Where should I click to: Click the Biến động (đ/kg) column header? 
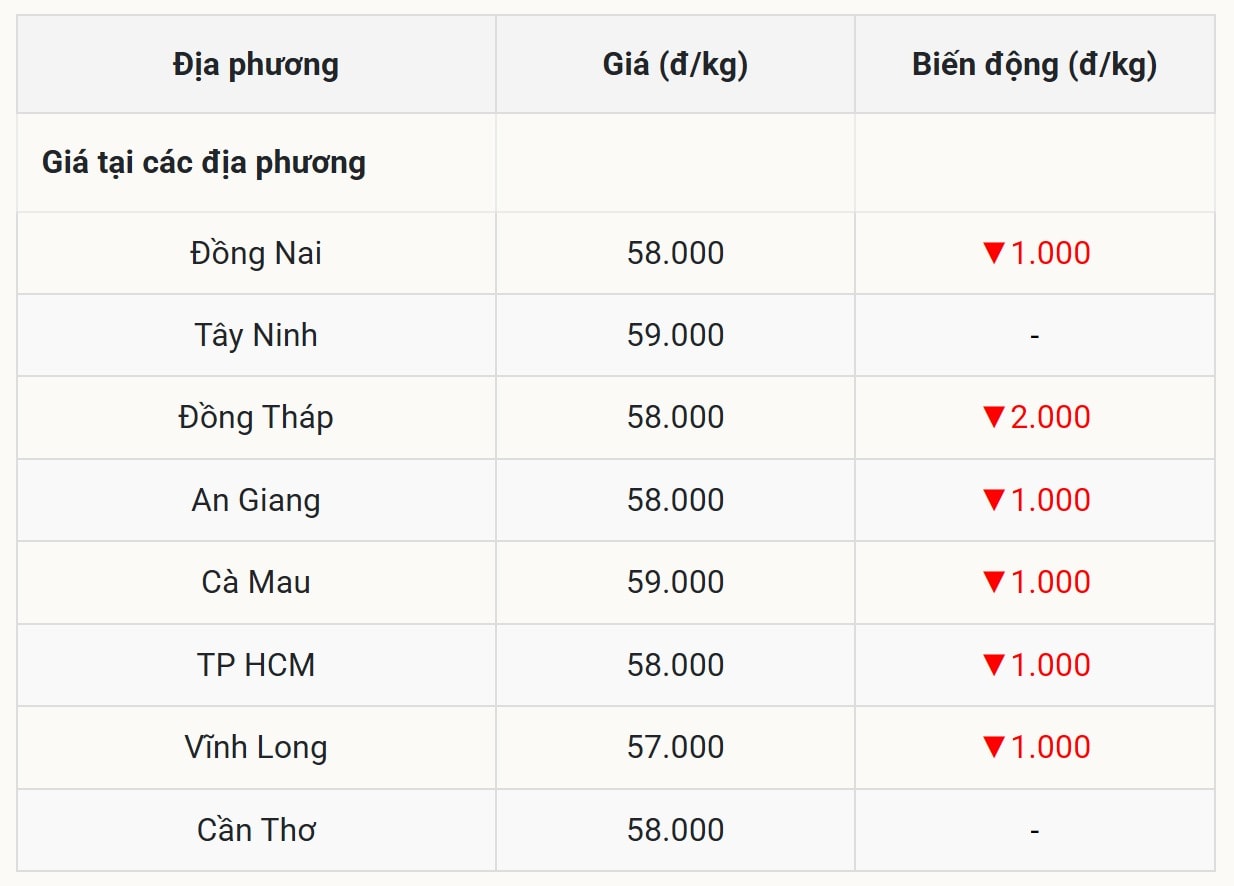click(1034, 65)
